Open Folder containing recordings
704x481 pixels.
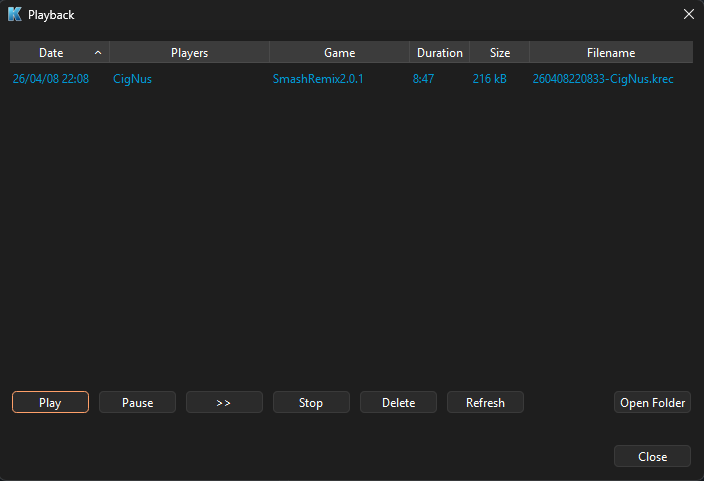652,402
